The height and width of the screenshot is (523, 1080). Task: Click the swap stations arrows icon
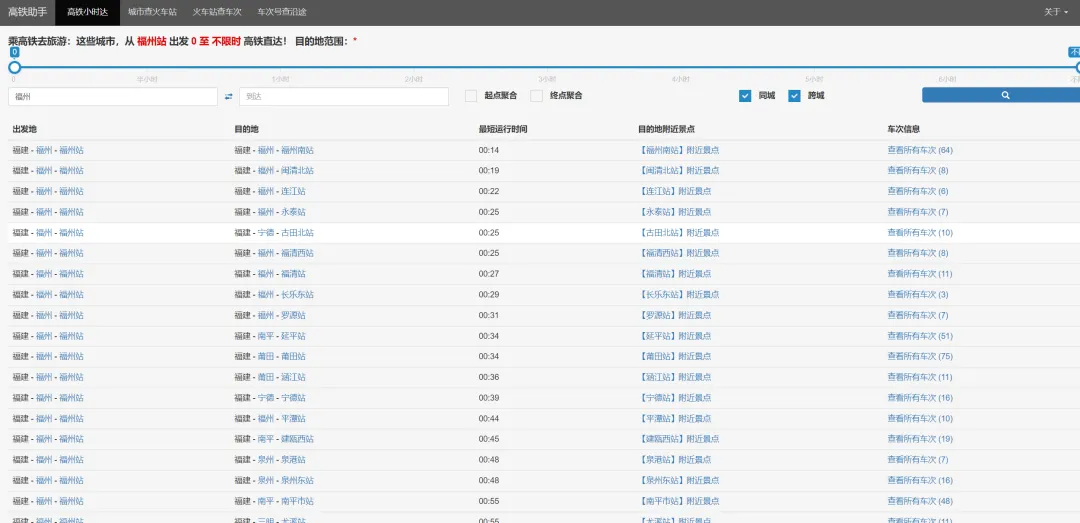tap(229, 96)
